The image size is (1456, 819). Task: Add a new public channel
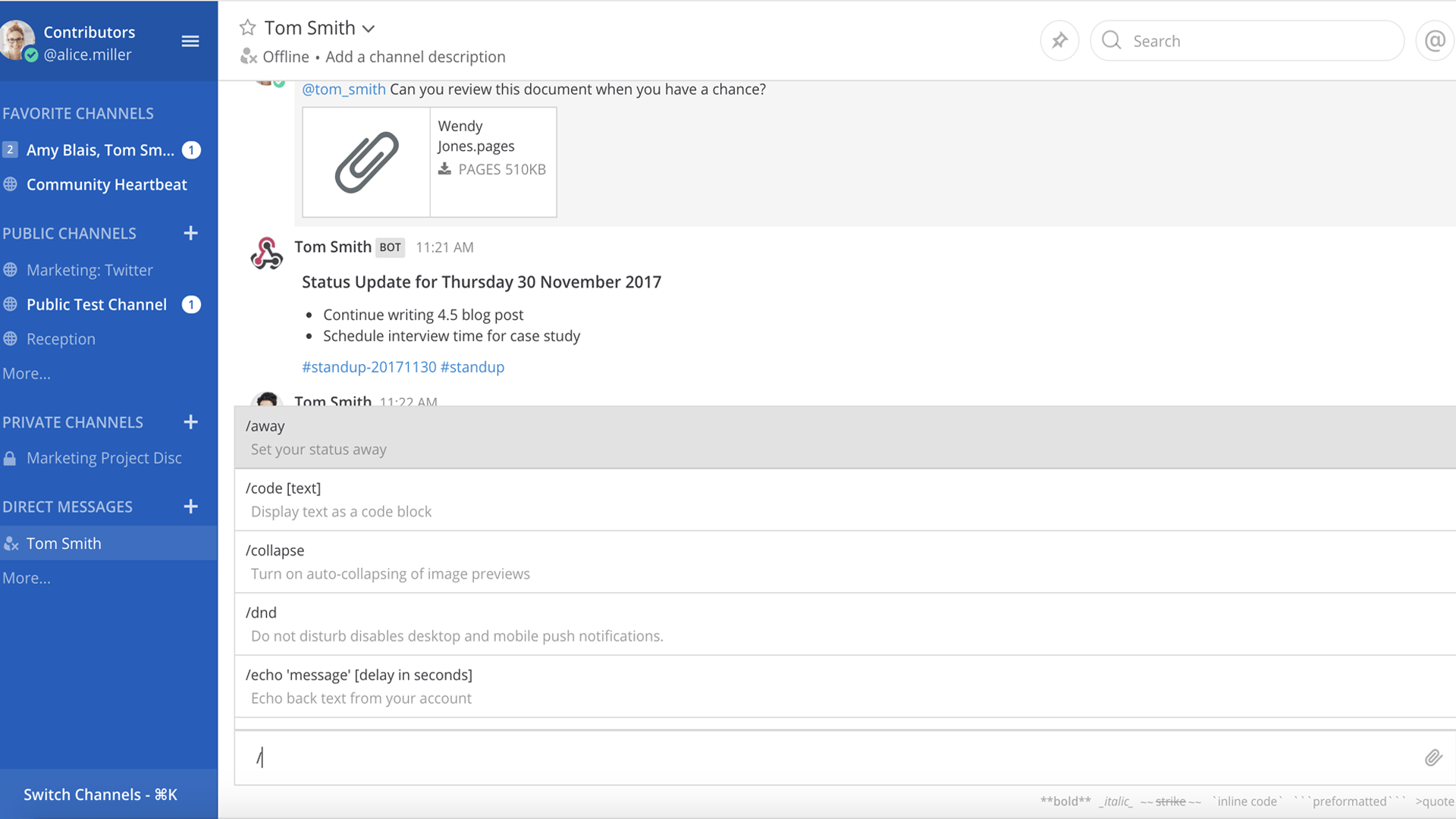[191, 233]
